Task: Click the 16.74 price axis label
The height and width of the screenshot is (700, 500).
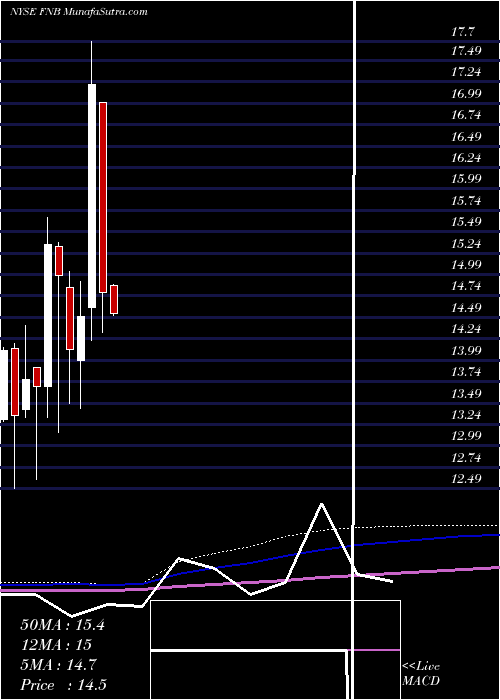Action: pos(466,115)
